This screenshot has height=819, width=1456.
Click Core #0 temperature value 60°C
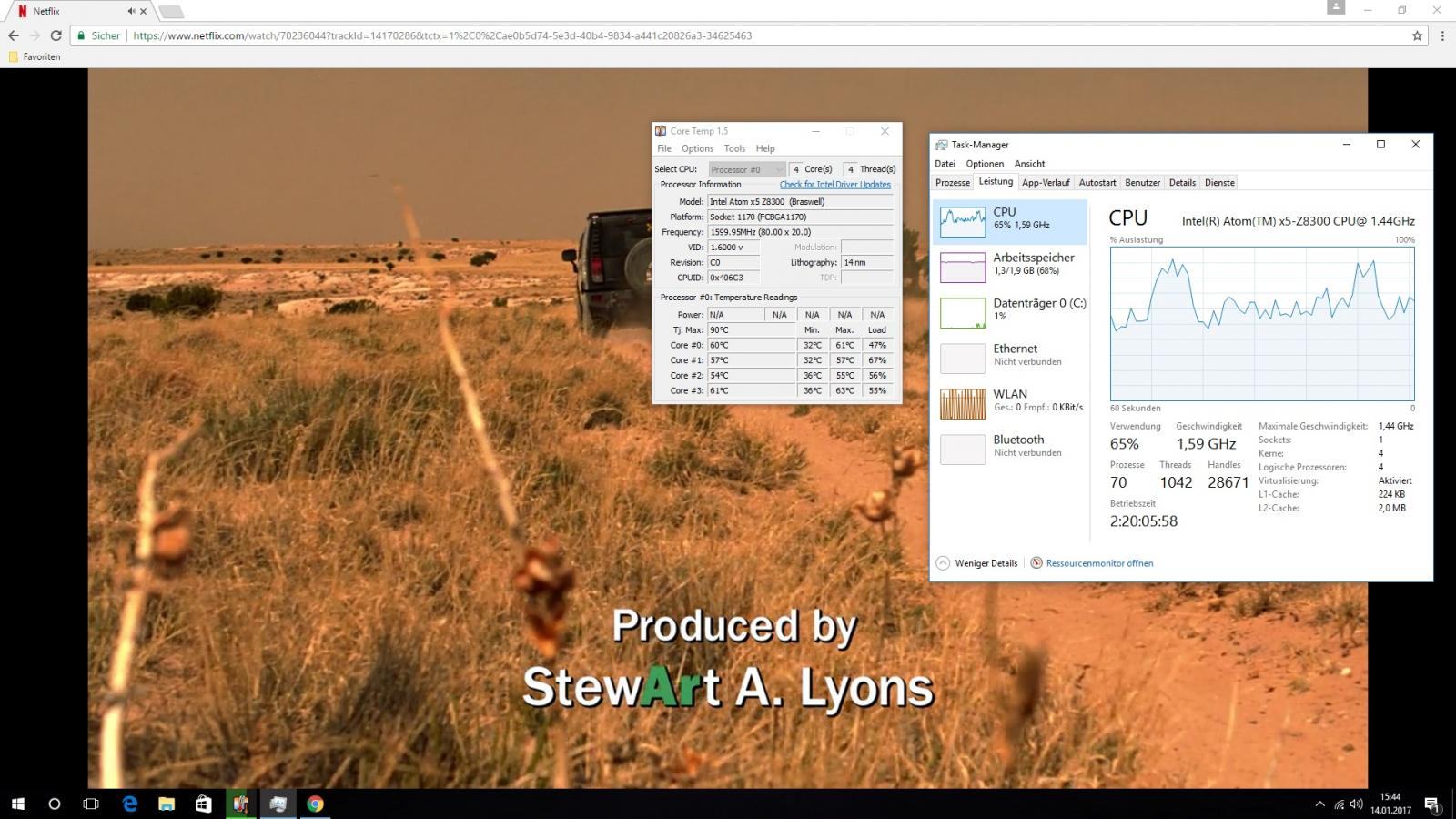pos(752,345)
